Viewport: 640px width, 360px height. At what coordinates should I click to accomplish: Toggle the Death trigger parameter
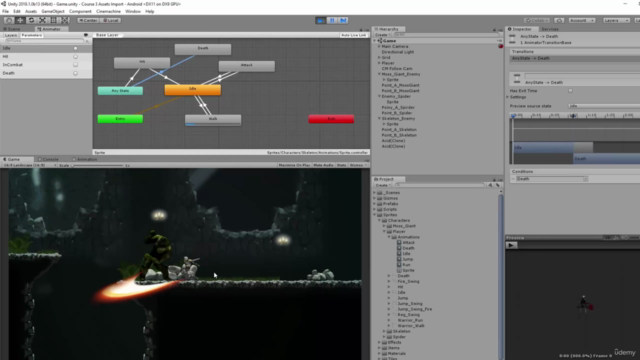click(76, 73)
